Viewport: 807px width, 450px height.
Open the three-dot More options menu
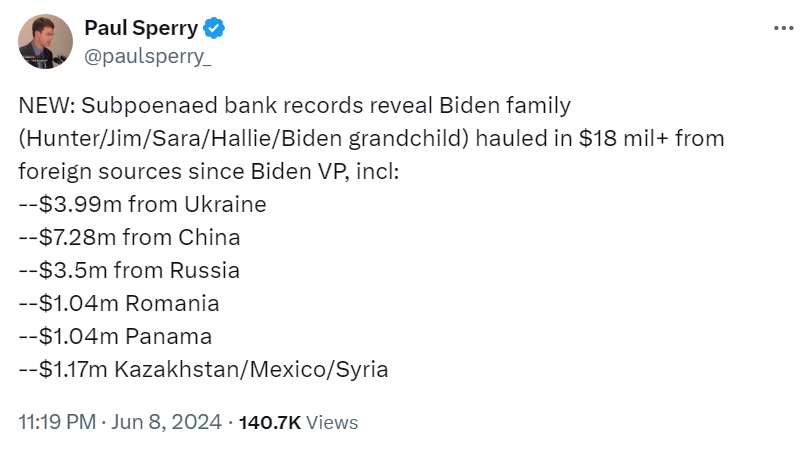[782, 31]
